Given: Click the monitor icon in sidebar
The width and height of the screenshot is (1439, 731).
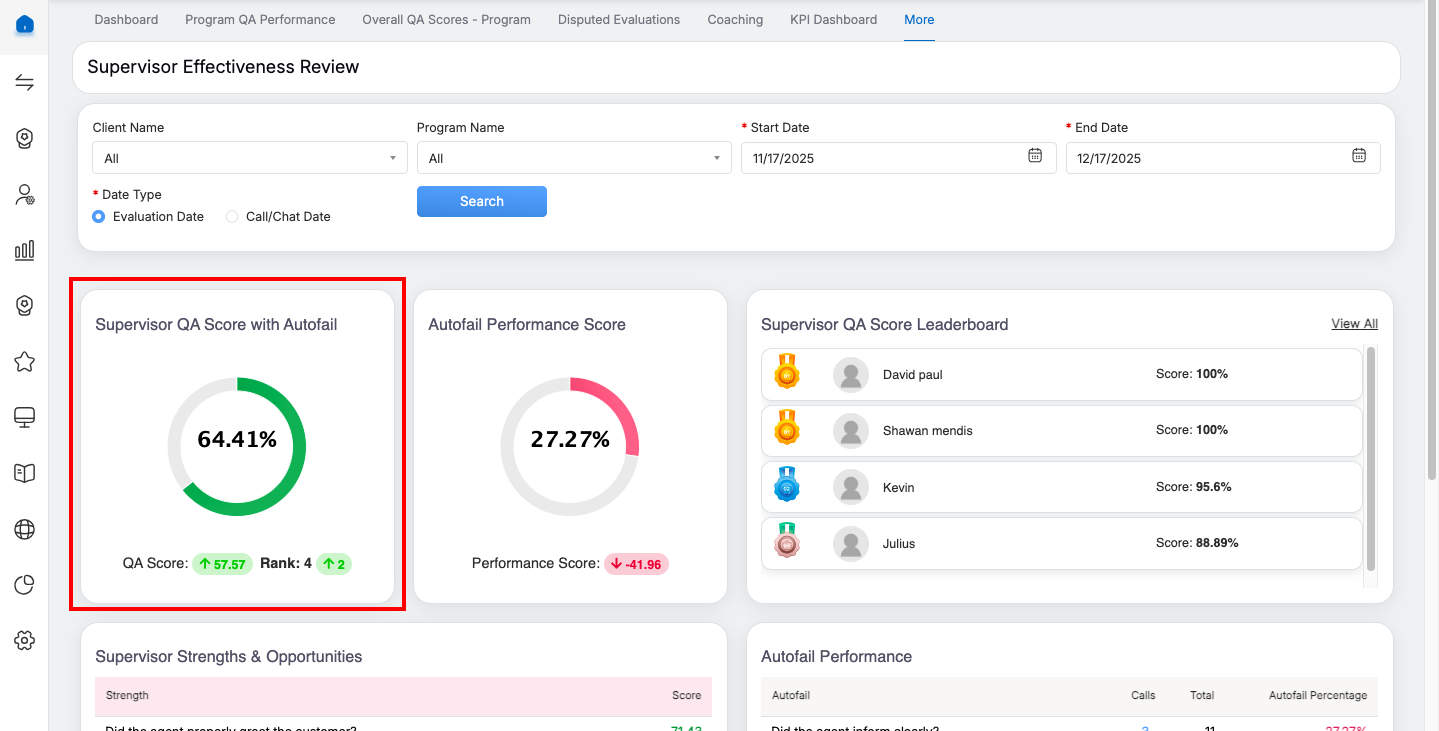Looking at the screenshot, I should pyautogui.click(x=25, y=417).
